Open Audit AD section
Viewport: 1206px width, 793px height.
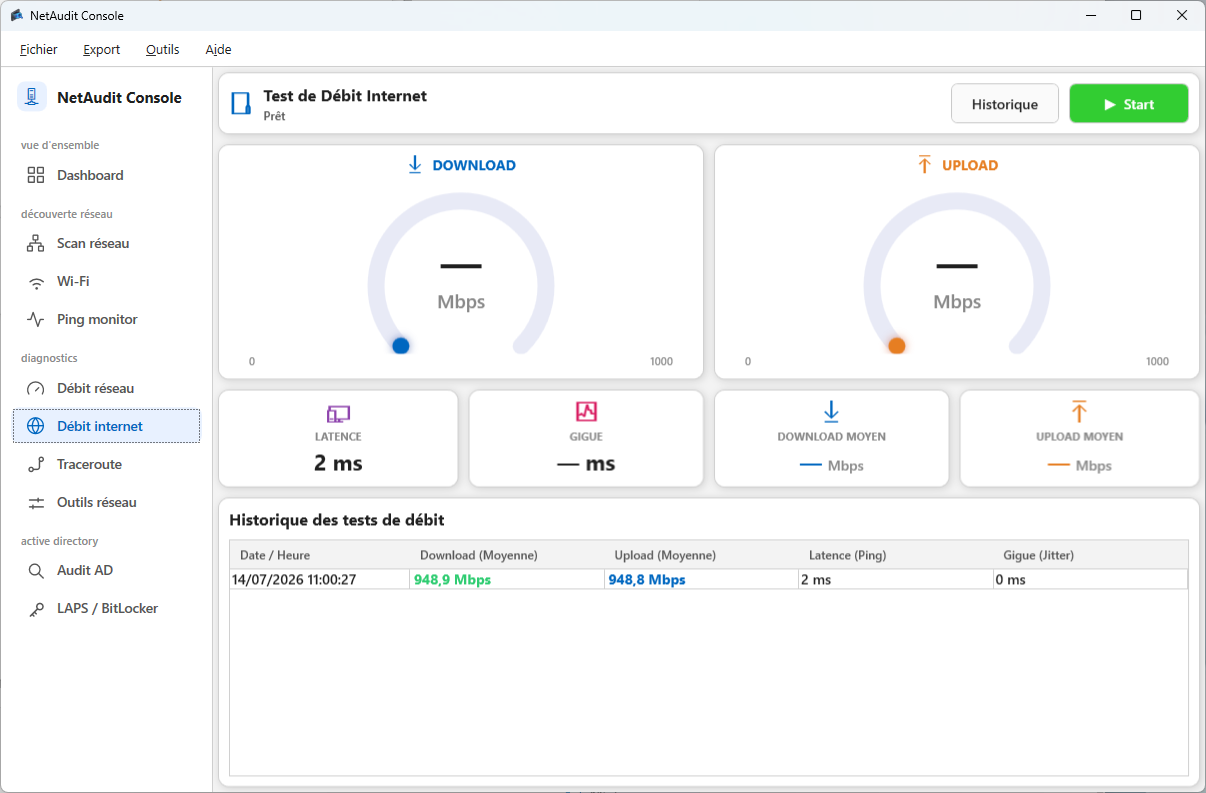[106, 571]
